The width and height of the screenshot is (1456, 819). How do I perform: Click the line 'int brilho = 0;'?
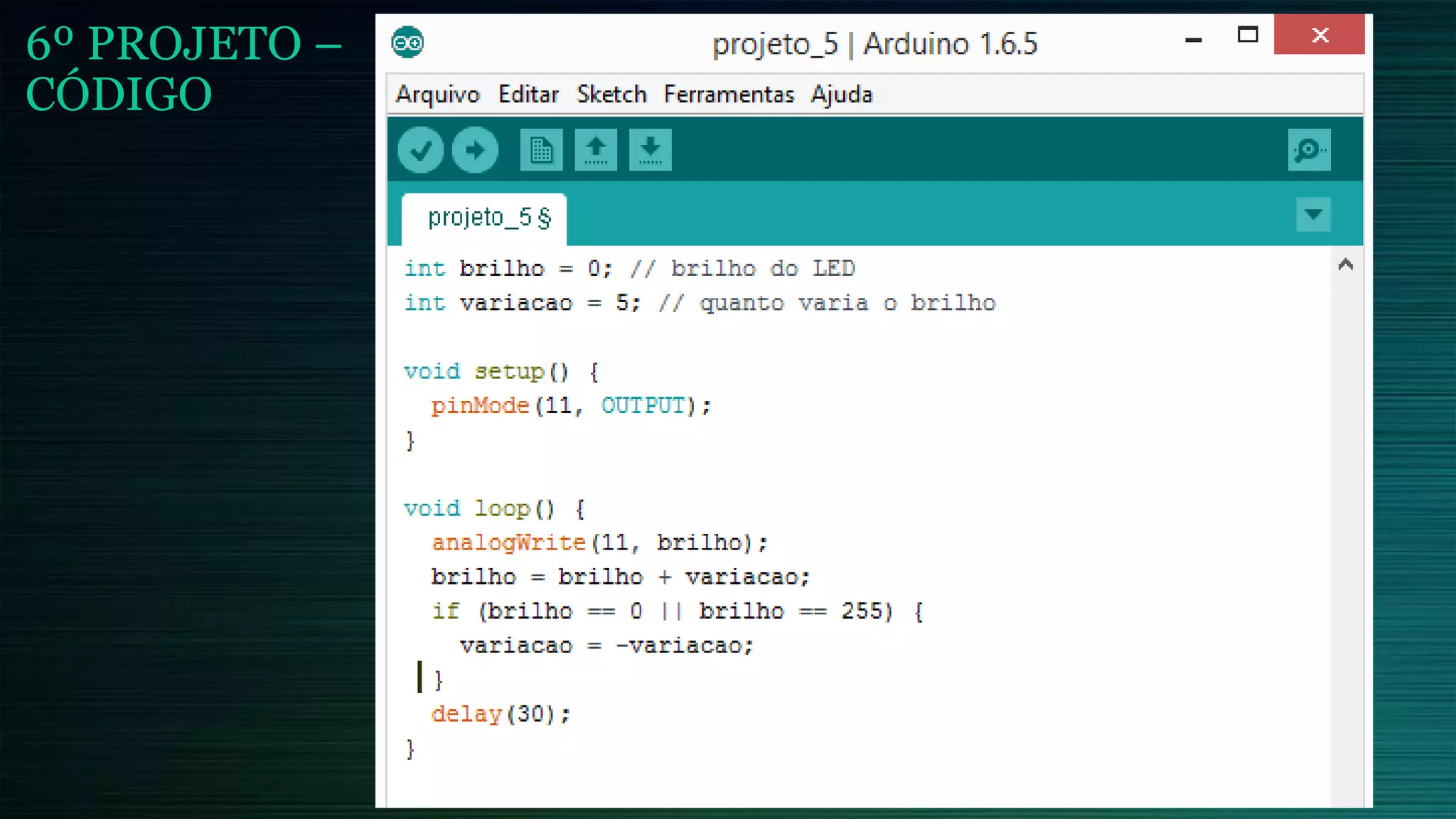[508, 269]
